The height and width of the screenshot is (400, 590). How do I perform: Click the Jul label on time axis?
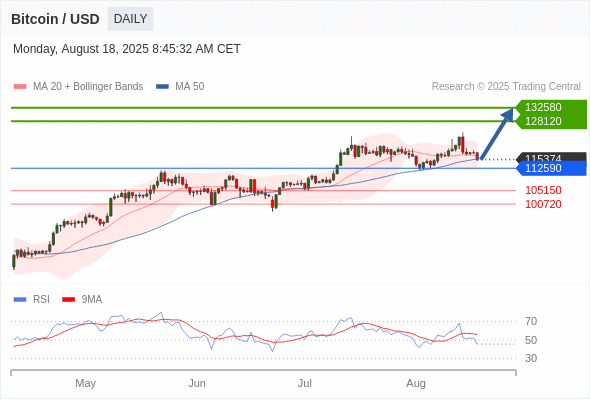click(x=304, y=383)
